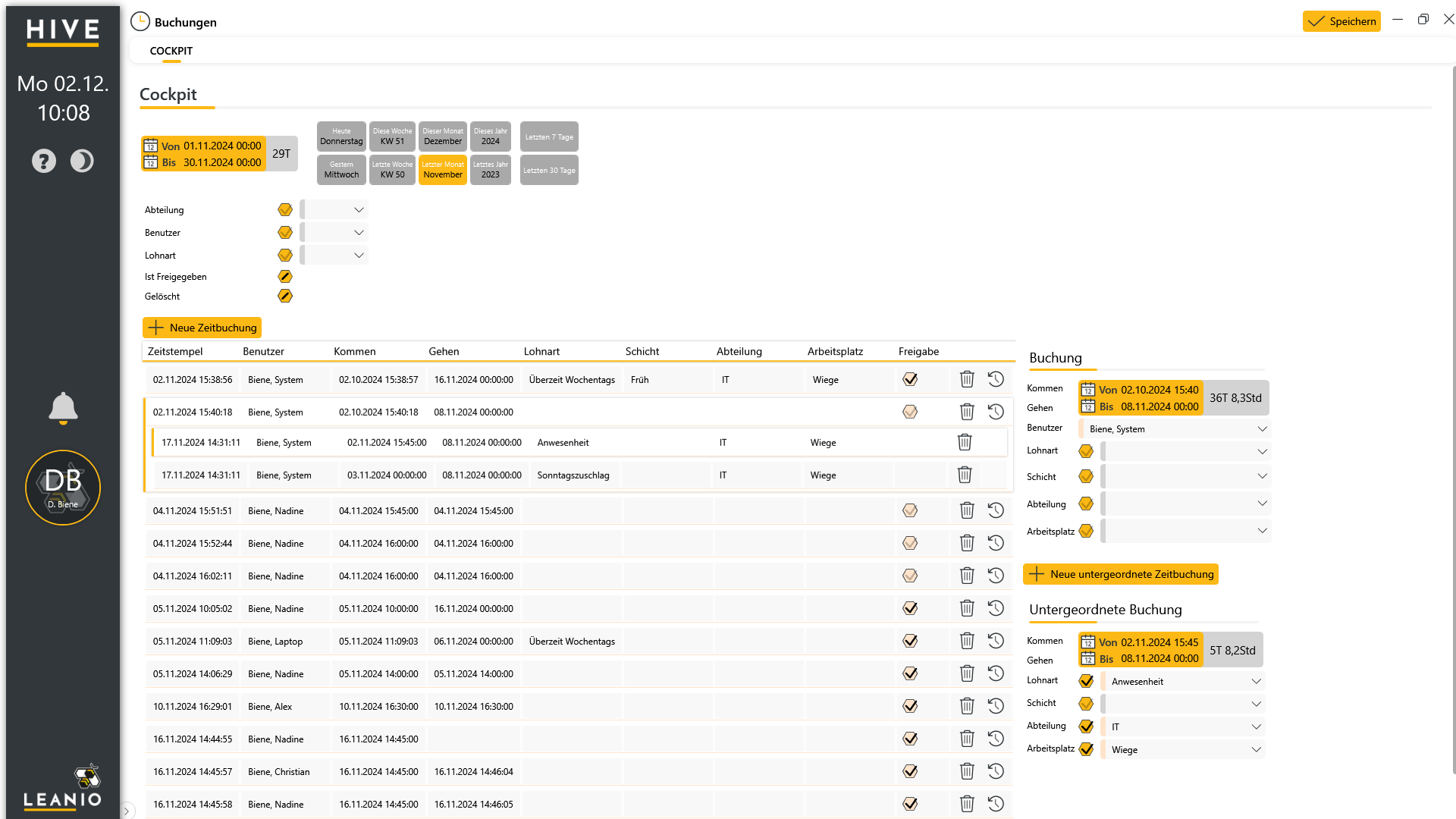Open the Gehen calendar icon under Untergeordnete Buchung
Image resolution: width=1456 pixels, height=819 pixels.
(x=1088, y=658)
